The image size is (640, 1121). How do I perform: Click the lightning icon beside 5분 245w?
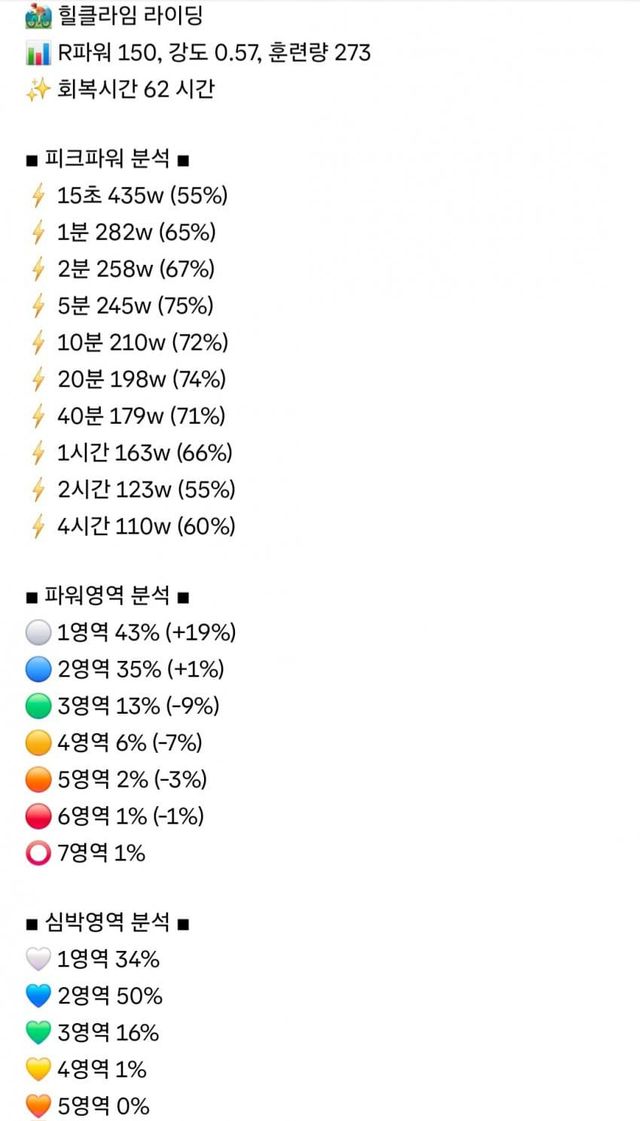pos(39,306)
